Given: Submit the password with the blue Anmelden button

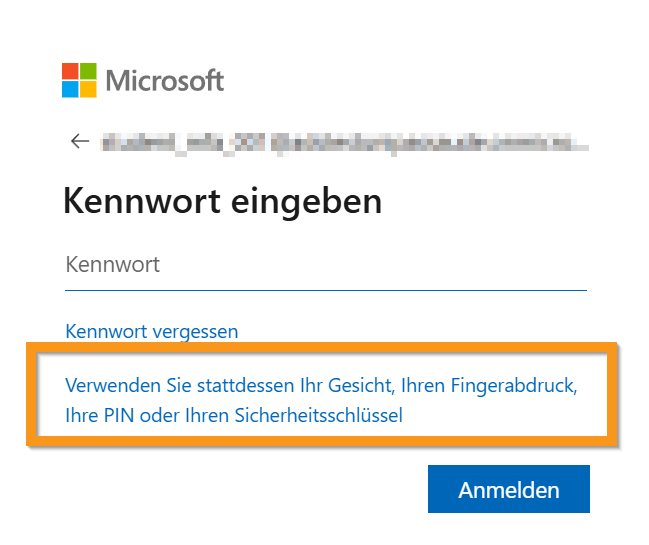Looking at the screenshot, I should 508,490.
